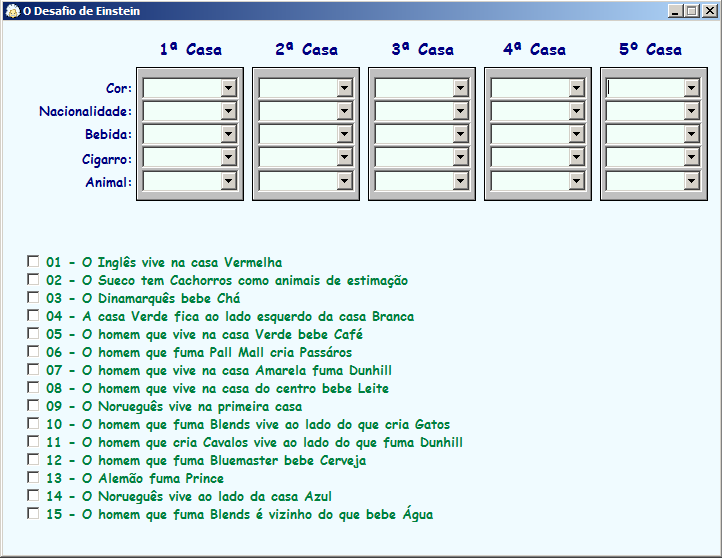This screenshot has width=722, height=558.
Task: Open Cor dropdown for 3ª Casa
Action: (x=460, y=88)
